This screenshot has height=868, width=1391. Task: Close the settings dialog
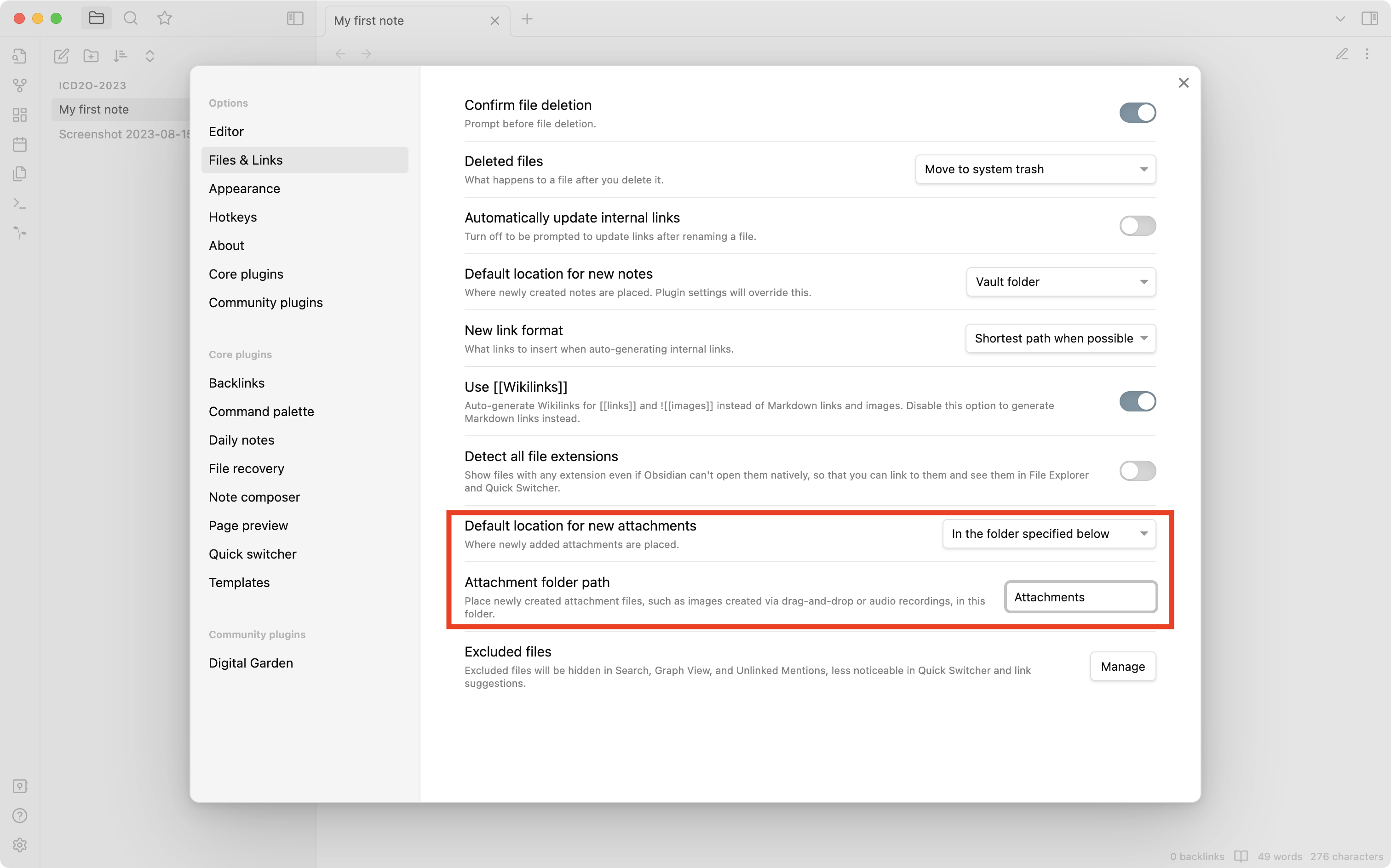click(x=1184, y=82)
